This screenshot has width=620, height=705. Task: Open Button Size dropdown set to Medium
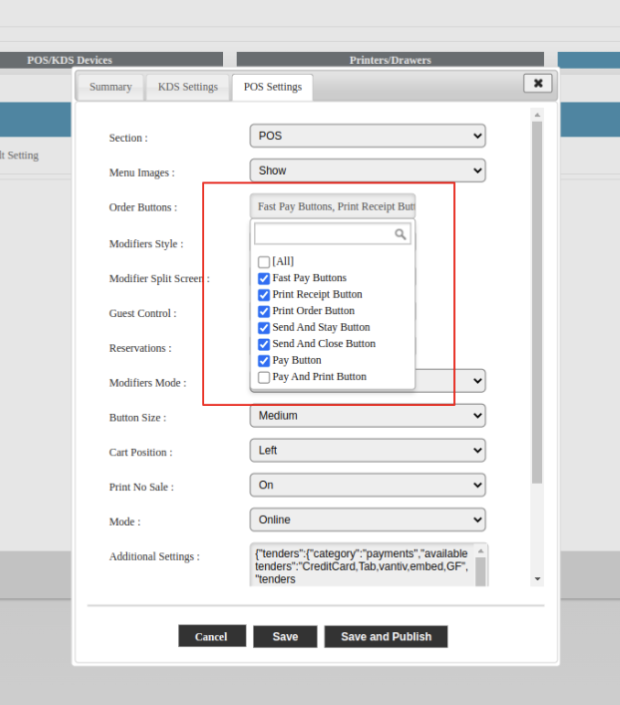click(367, 415)
